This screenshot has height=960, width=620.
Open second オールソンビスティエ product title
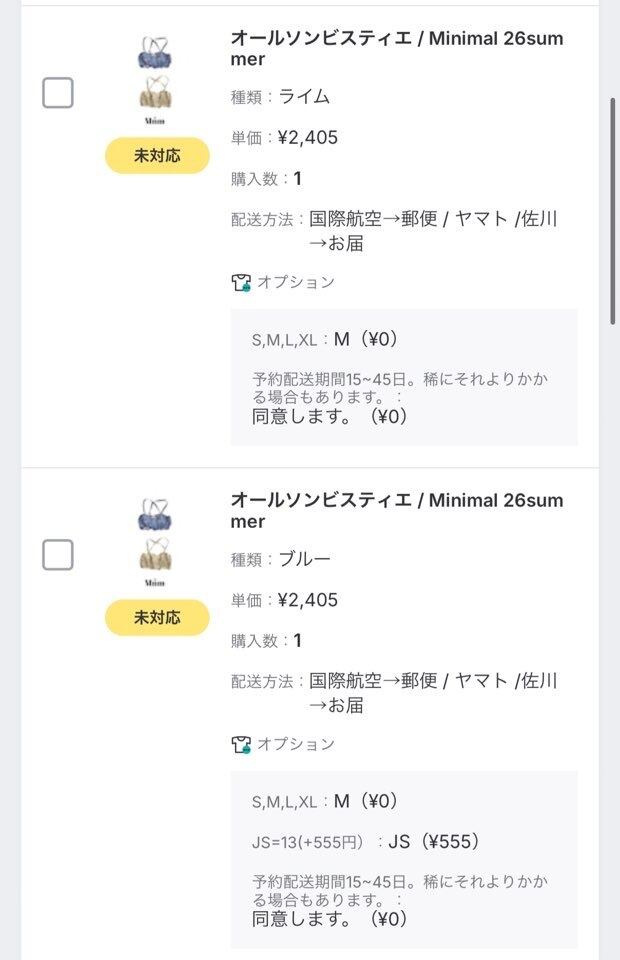pos(397,511)
